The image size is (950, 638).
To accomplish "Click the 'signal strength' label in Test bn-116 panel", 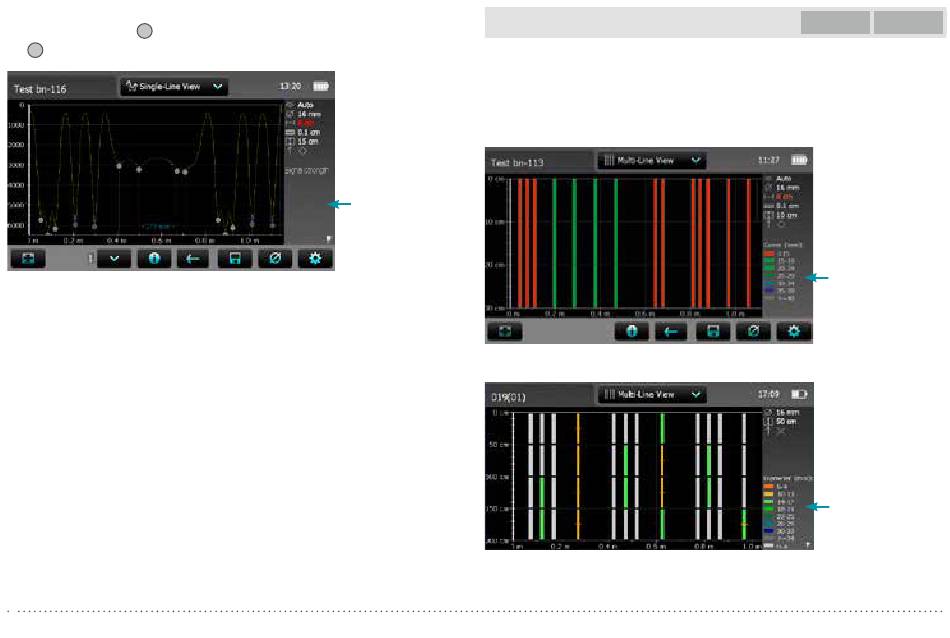I will [307, 171].
